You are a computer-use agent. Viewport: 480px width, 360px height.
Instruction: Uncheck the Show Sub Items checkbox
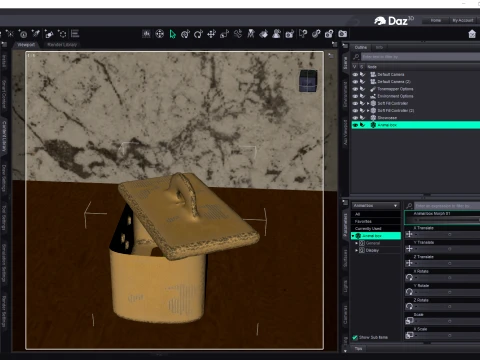click(355, 337)
